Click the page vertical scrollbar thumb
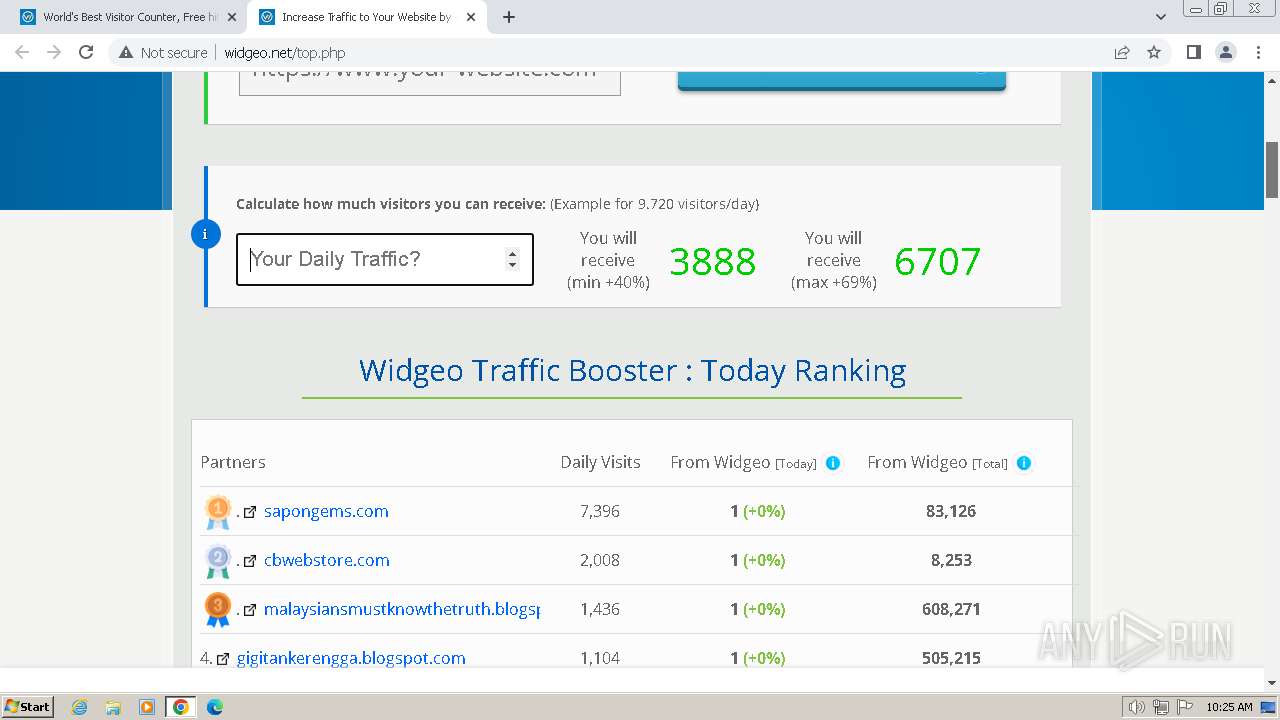 coord(1272,170)
